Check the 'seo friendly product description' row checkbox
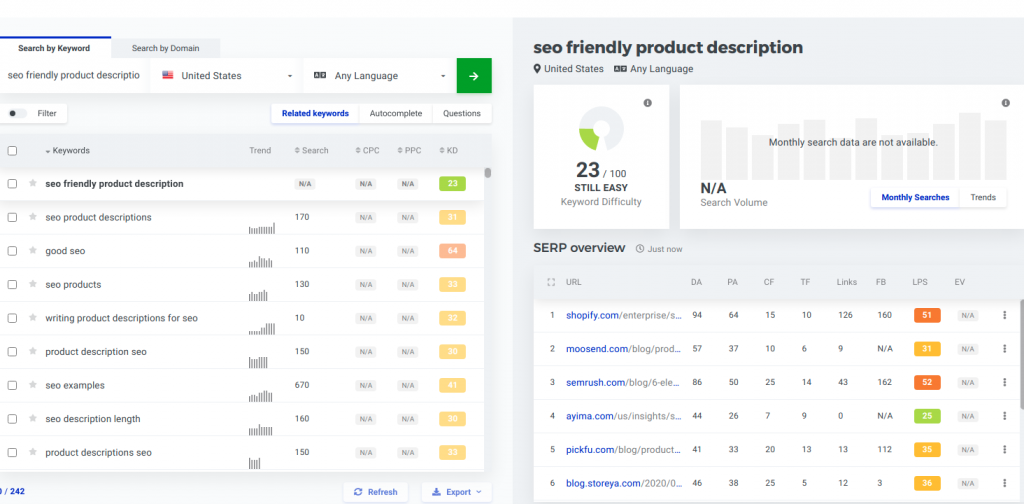The width and height of the screenshot is (1024, 504). pyautogui.click(x=12, y=183)
